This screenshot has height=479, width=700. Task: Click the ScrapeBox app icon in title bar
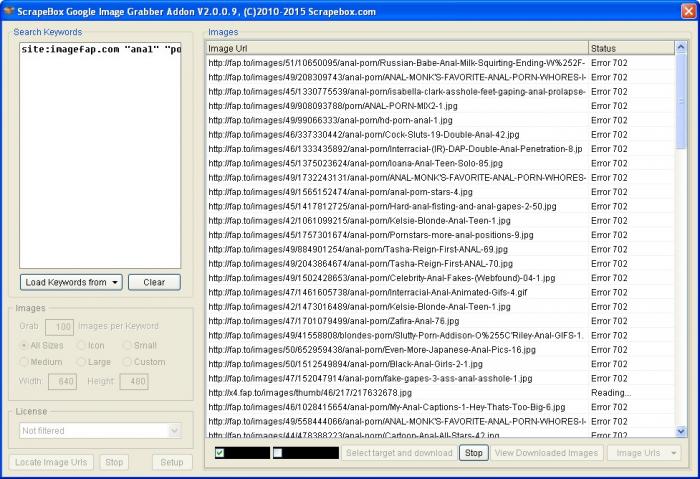[x=9, y=11]
